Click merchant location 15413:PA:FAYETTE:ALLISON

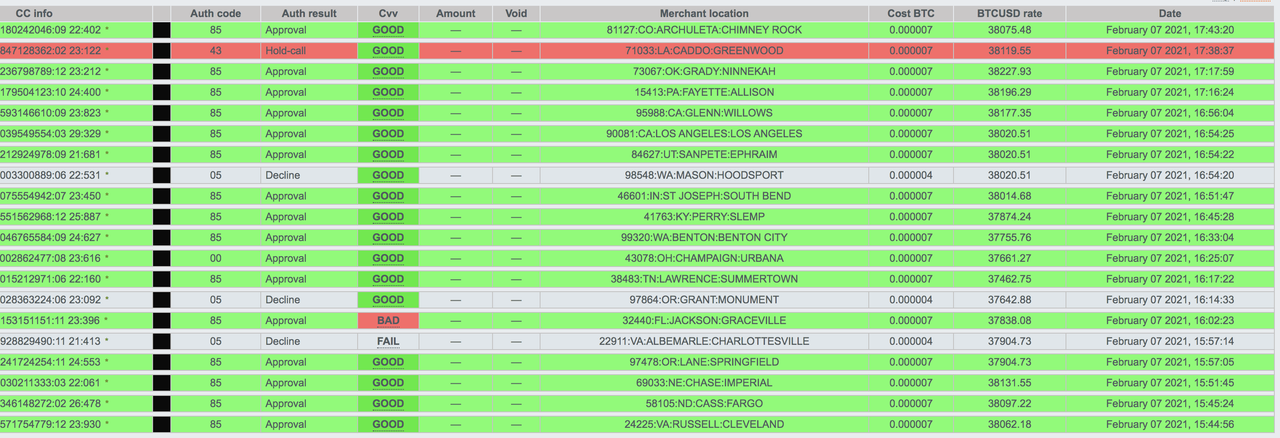click(704, 92)
